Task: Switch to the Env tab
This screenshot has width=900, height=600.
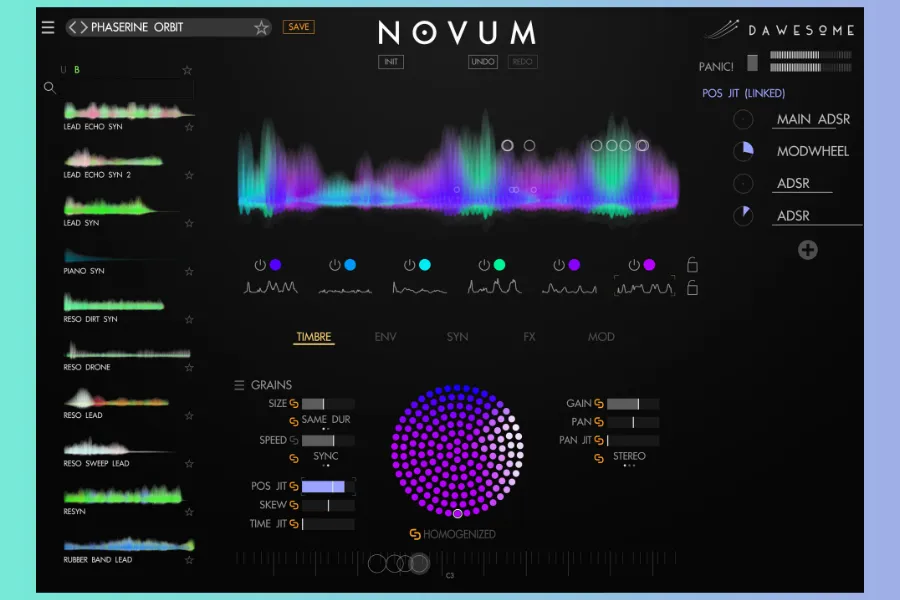Action: pos(385,337)
